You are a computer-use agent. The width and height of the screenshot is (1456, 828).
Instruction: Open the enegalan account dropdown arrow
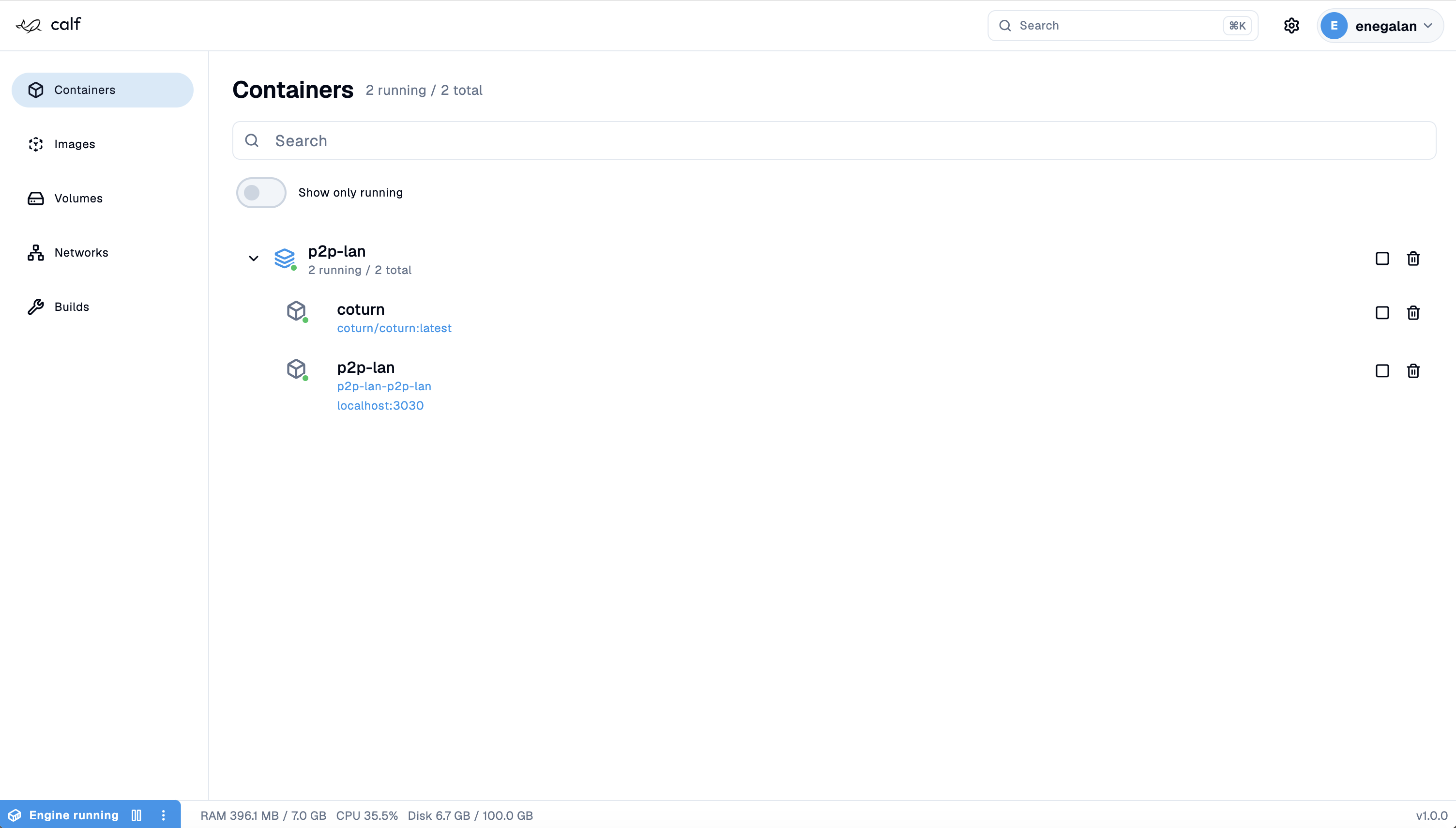tap(1427, 26)
